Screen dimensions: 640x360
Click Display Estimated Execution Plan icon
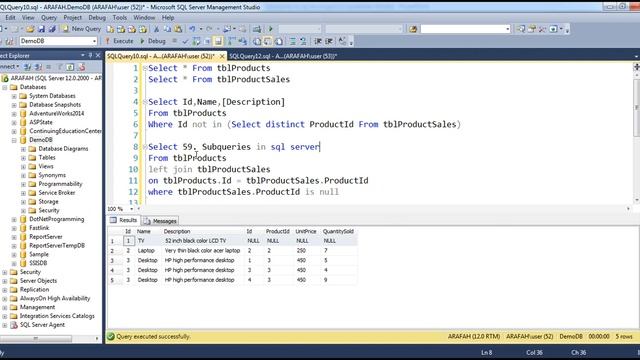click(x=196, y=41)
